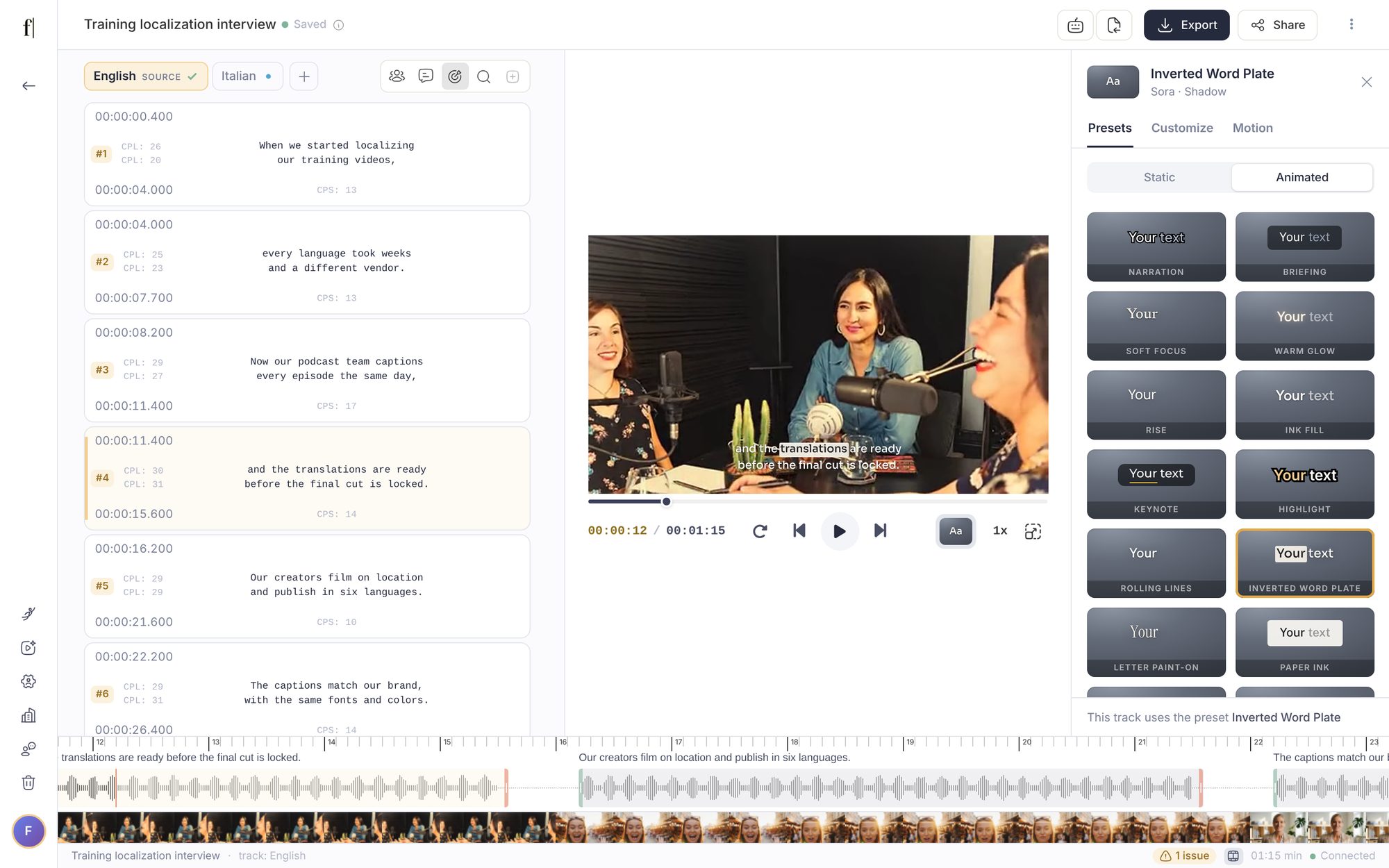Open the comments icon in transcript toolbar
This screenshot has width=1389, height=868.
coord(426,76)
